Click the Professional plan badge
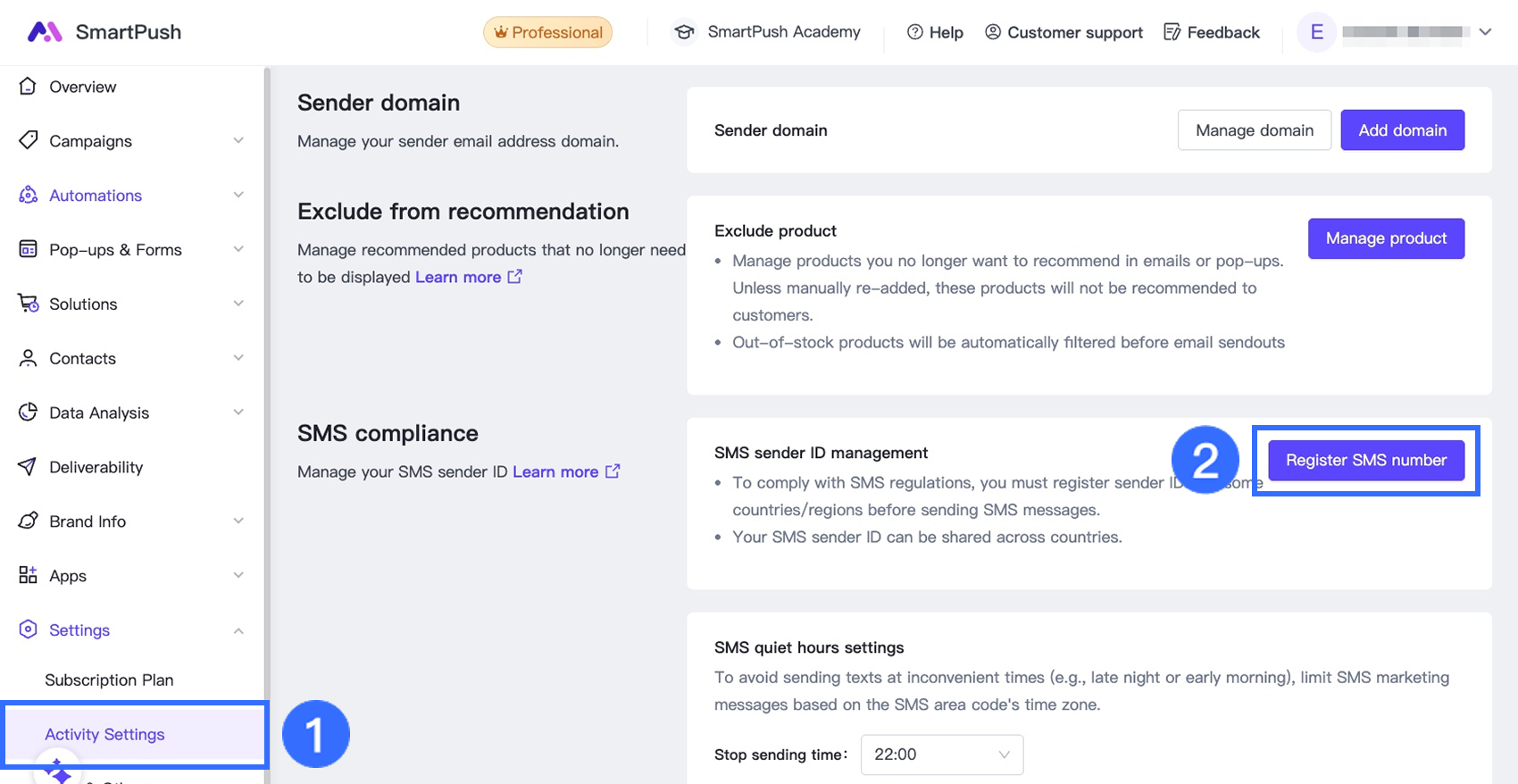The width and height of the screenshot is (1518, 784). pos(547,32)
